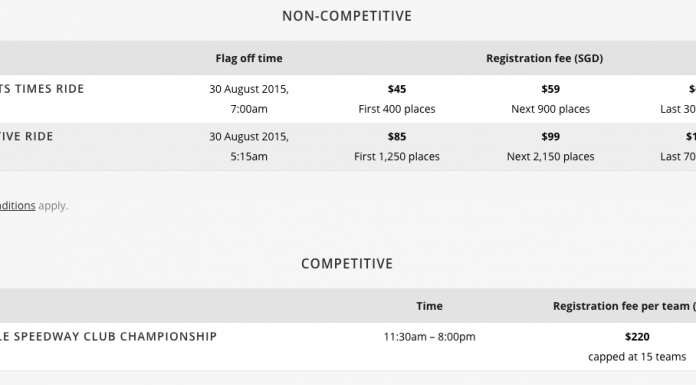Screen dimensions: 696x385
Task: Select the NON-COMPETITIVE section heading
Action: click(x=347, y=16)
